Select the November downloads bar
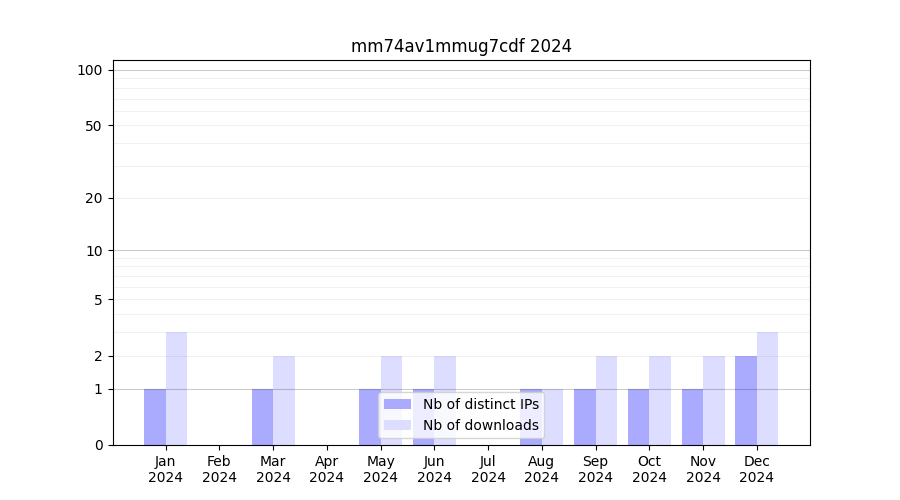This screenshot has height=500, width=900. tap(714, 400)
